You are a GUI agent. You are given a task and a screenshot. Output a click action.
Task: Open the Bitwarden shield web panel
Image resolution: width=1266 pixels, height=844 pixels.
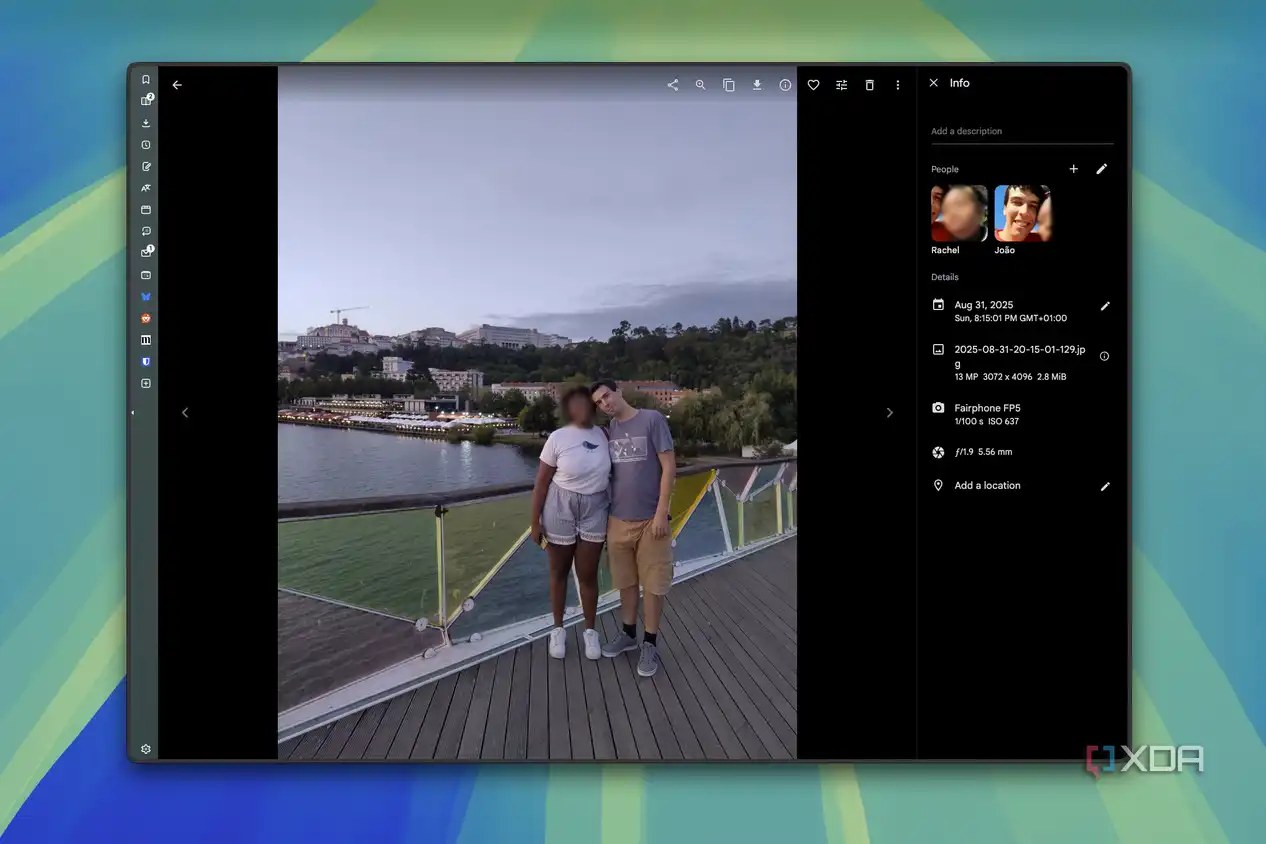(x=146, y=362)
